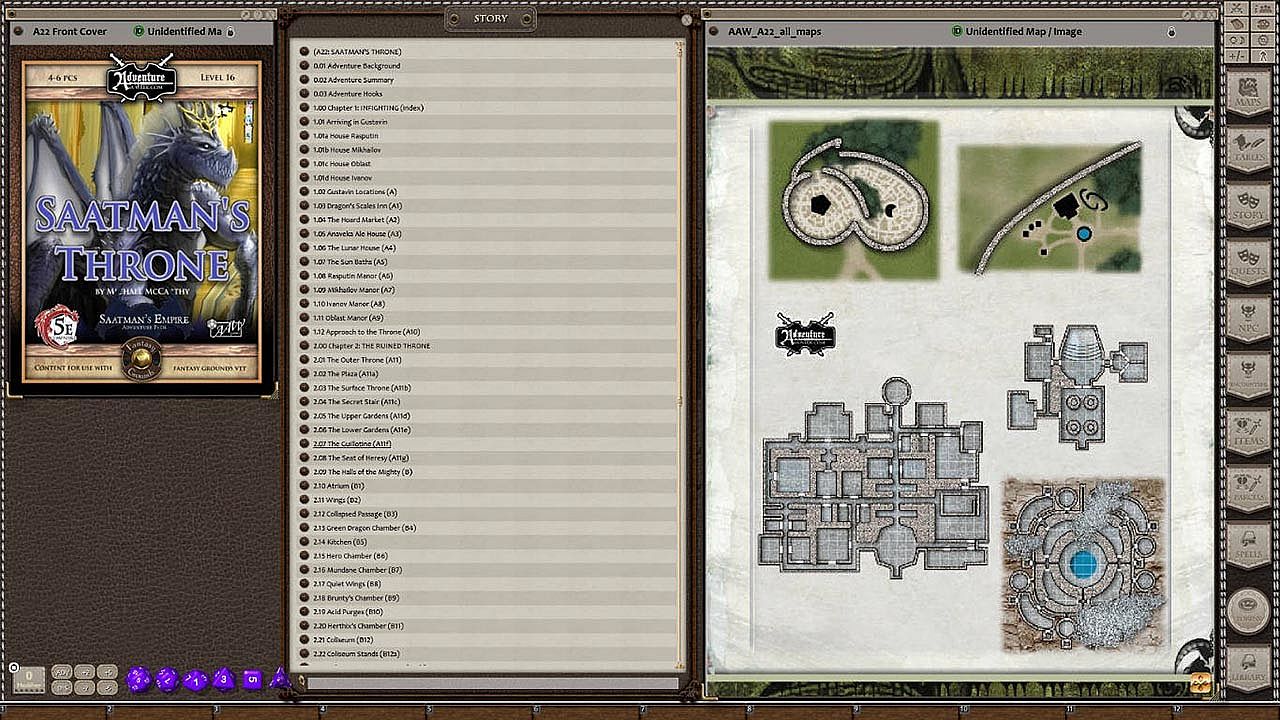This screenshot has height=720, width=1280.
Task: Pick the purple d8 die
Action: tap(224, 679)
